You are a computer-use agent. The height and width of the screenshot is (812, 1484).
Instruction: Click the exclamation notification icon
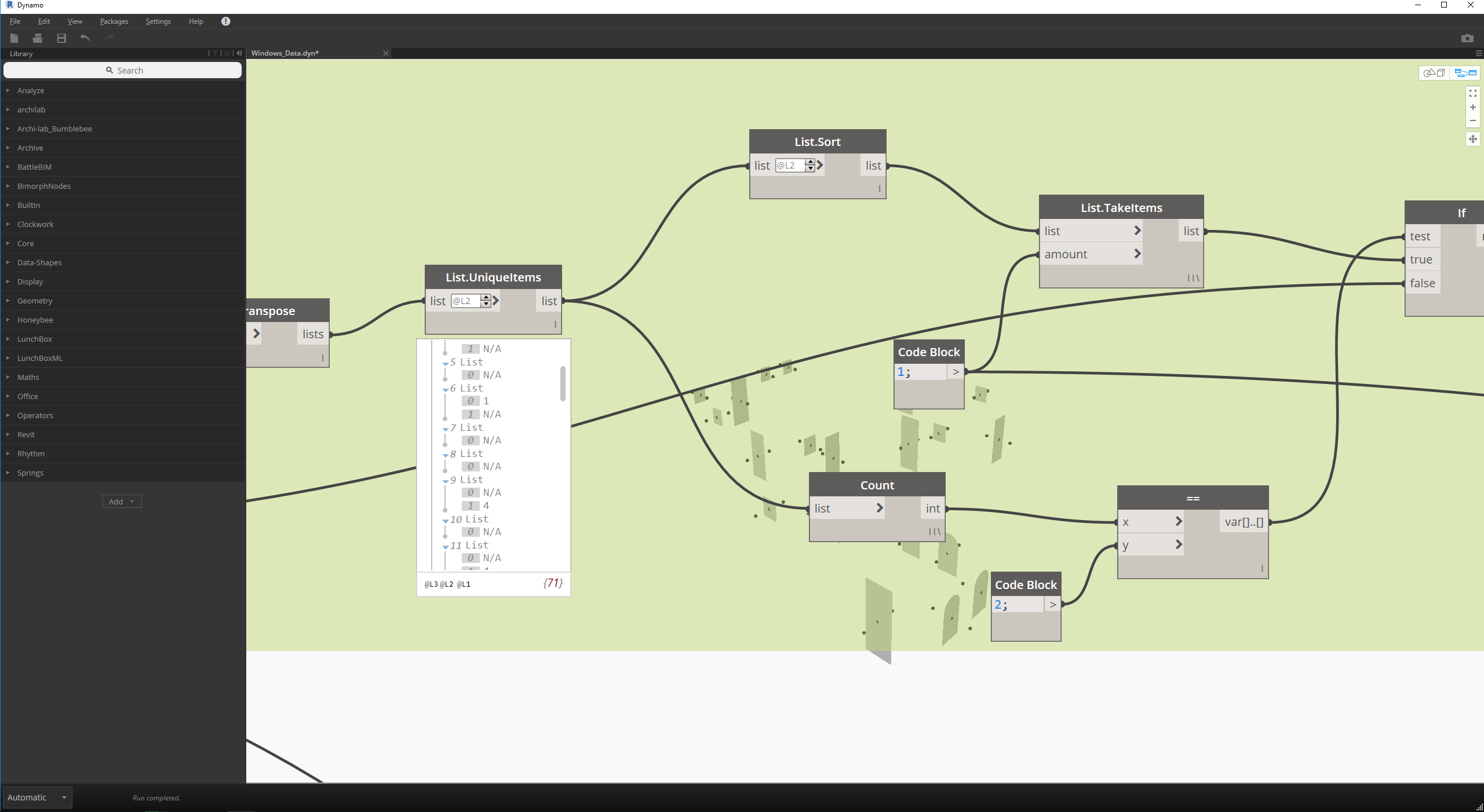(225, 21)
